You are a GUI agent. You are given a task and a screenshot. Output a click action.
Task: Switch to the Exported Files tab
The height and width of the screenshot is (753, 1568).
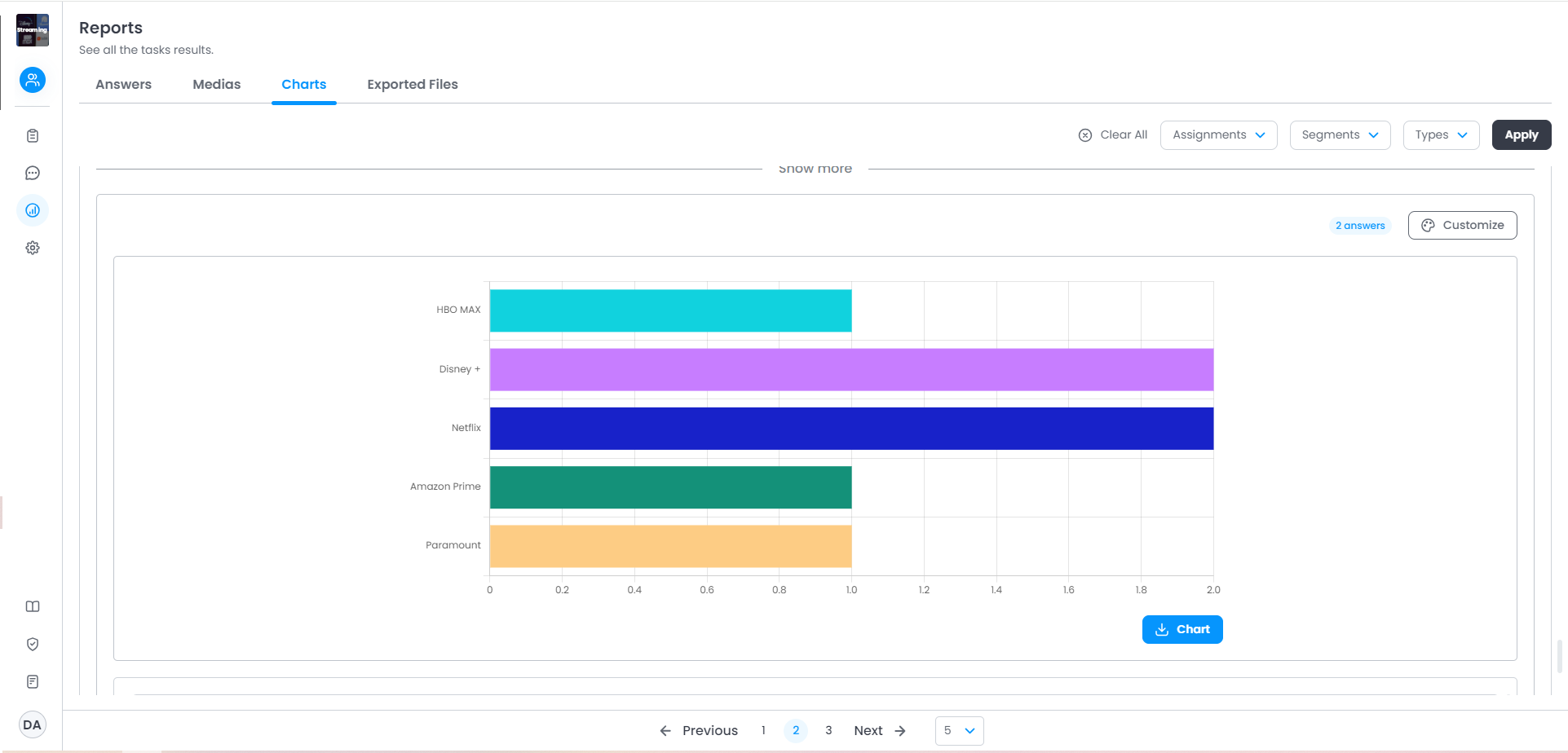[413, 84]
